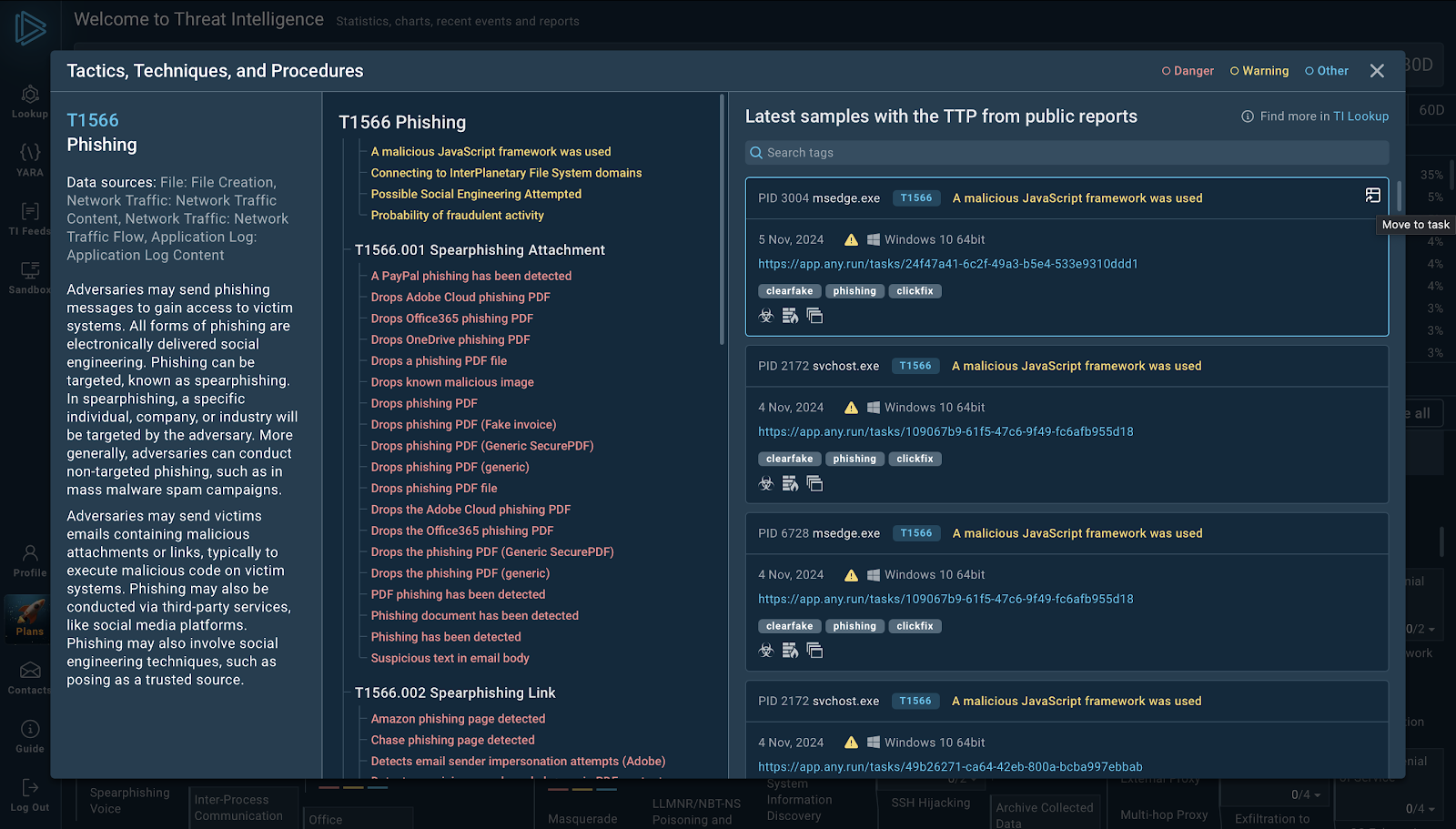The image size is (1456, 829).
Task: Click the scrollbar of the samples list
Action: 1399,196
